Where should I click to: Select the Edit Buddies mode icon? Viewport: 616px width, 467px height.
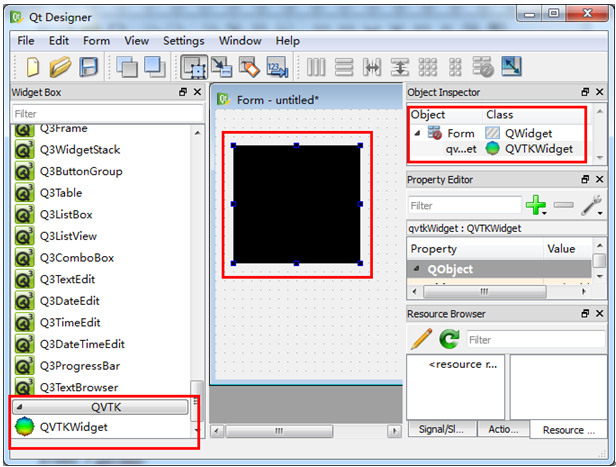(x=249, y=67)
